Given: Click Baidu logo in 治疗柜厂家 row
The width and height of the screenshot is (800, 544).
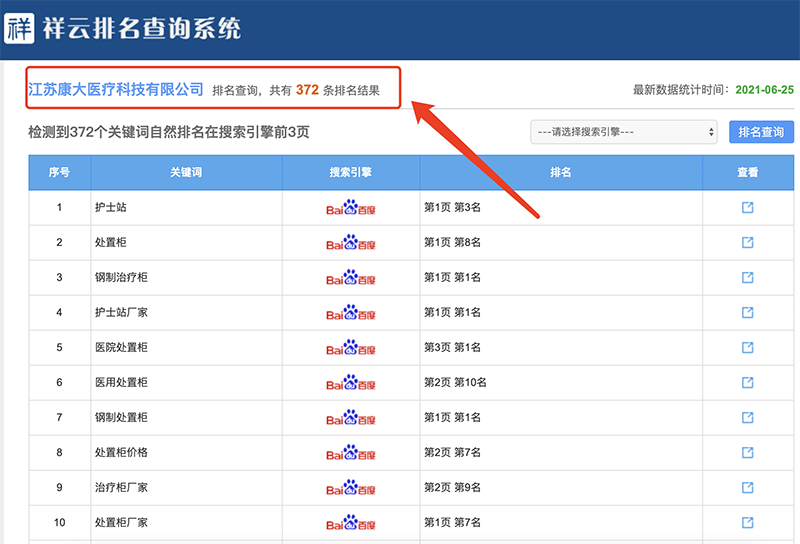Looking at the screenshot, I should click(x=351, y=487).
